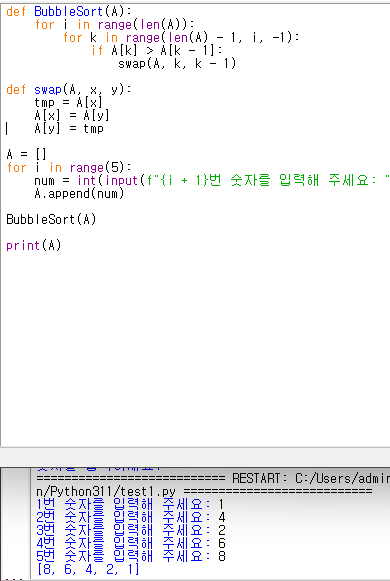The height and width of the screenshot is (581, 390).
Task: Place cursor on 'tmp = A[x]' line
Action: click(69, 103)
